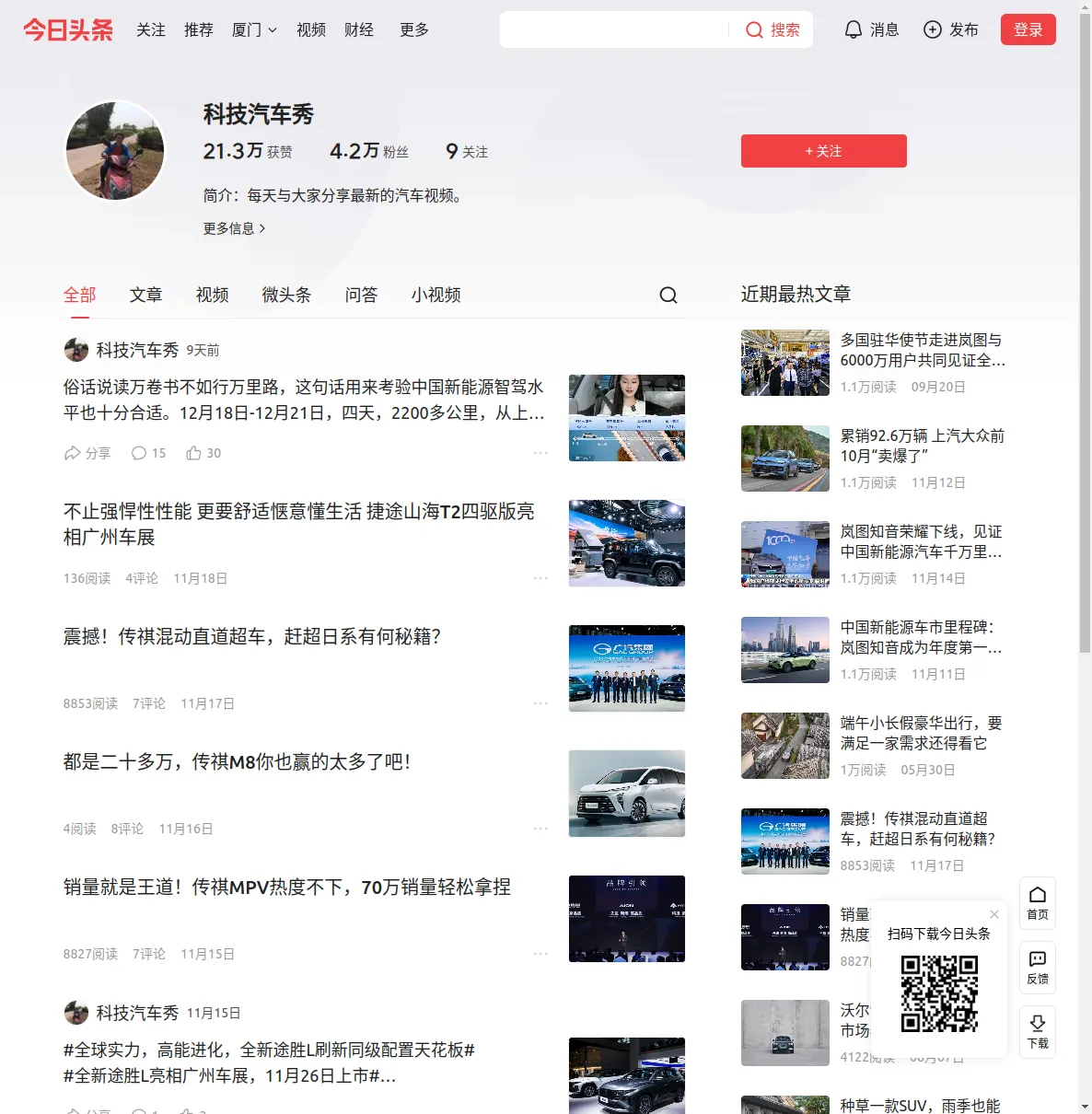Open more options for 传祺混动直道超车 article
The width and height of the screenshot is (1092, 1114).
click(540, 703)
